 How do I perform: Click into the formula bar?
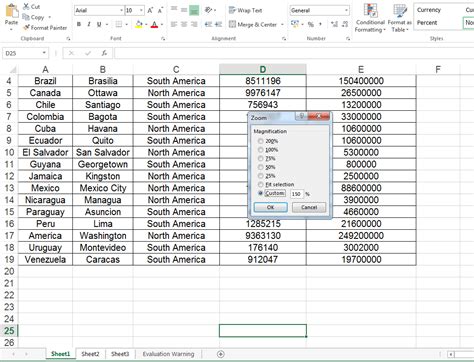click(x=293, y=53)
